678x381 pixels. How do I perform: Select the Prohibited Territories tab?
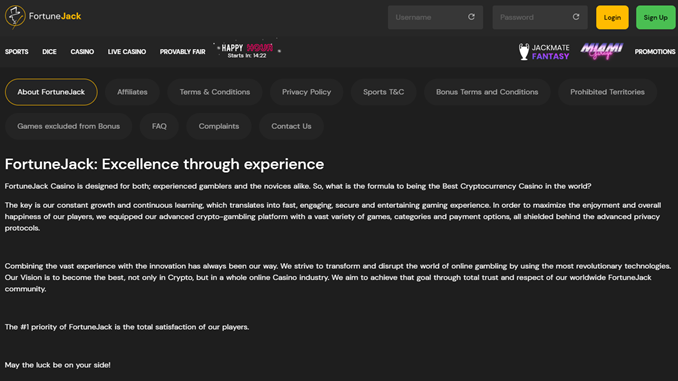pyautogui.click(x=607, y=92)
